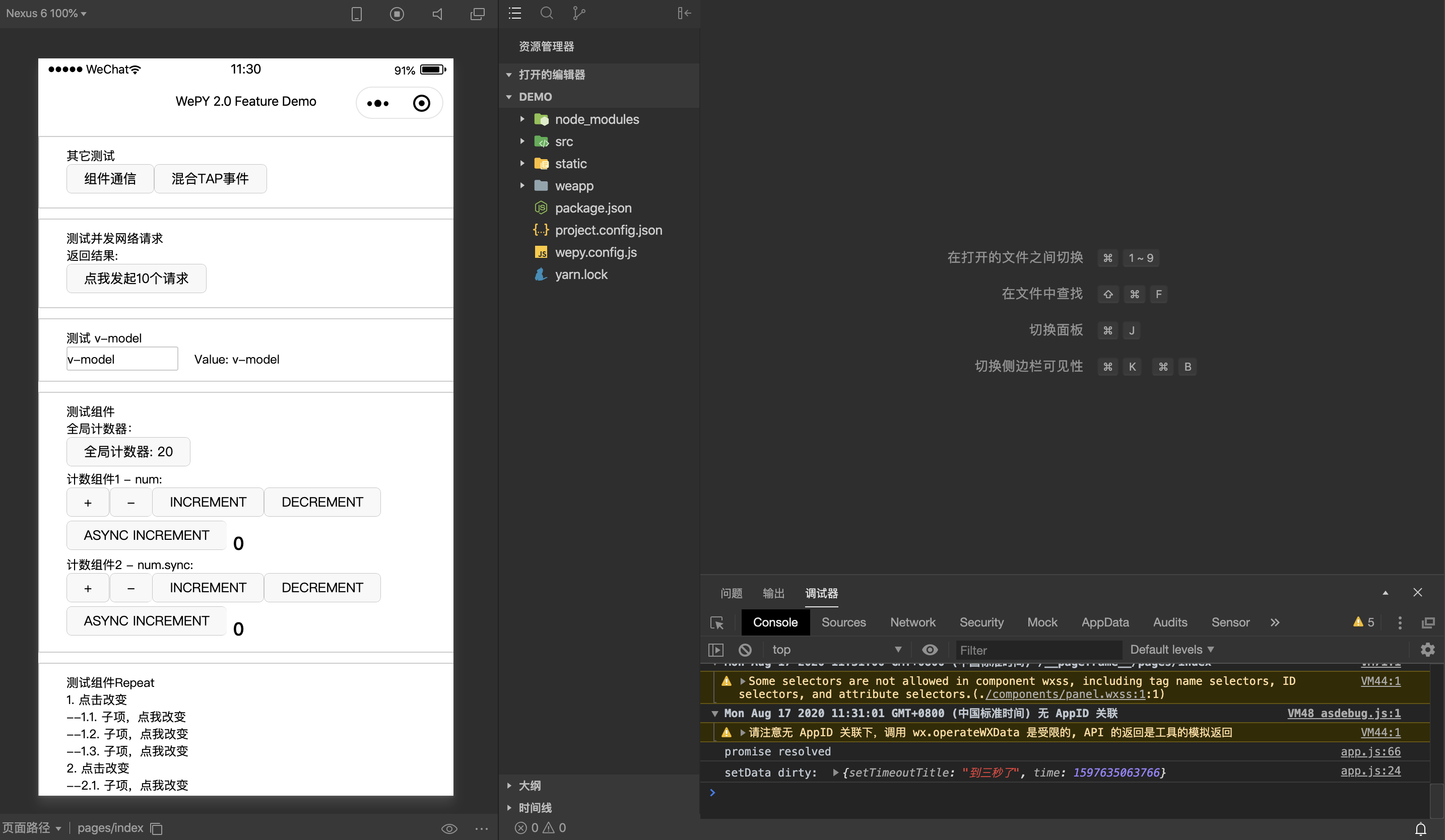
Task: Toggle the console sidebar panel button
Action: 715,650
